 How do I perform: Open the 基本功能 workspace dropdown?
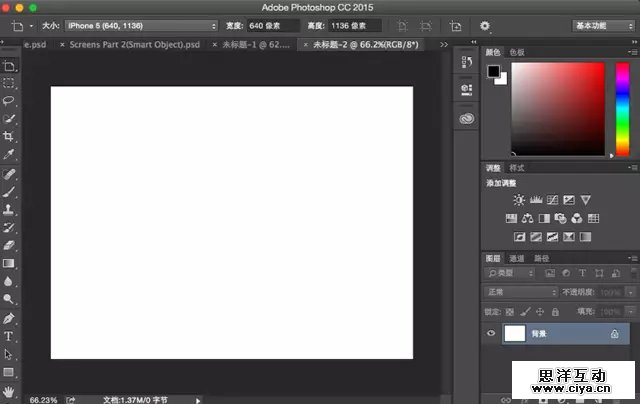602,25
